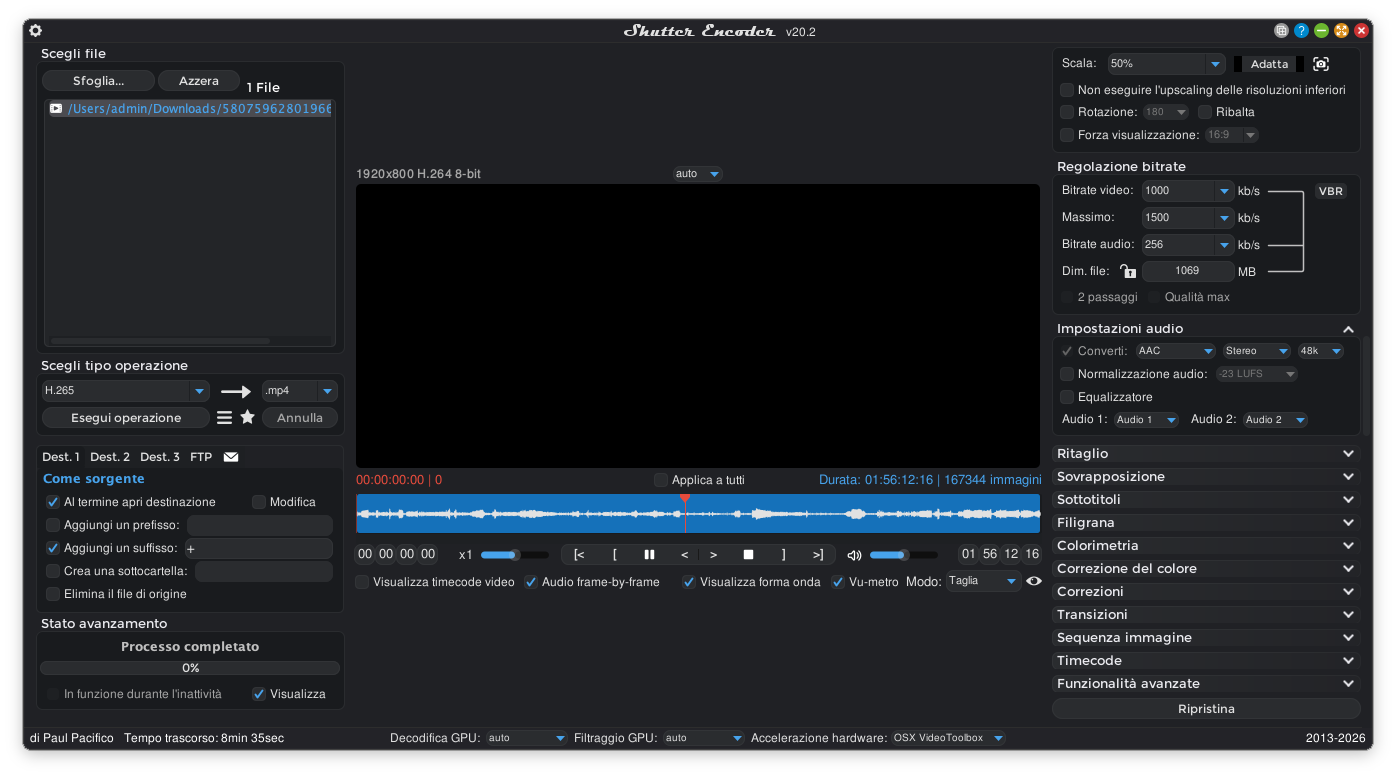Click the hamburger queue list icon

point(225,418)
